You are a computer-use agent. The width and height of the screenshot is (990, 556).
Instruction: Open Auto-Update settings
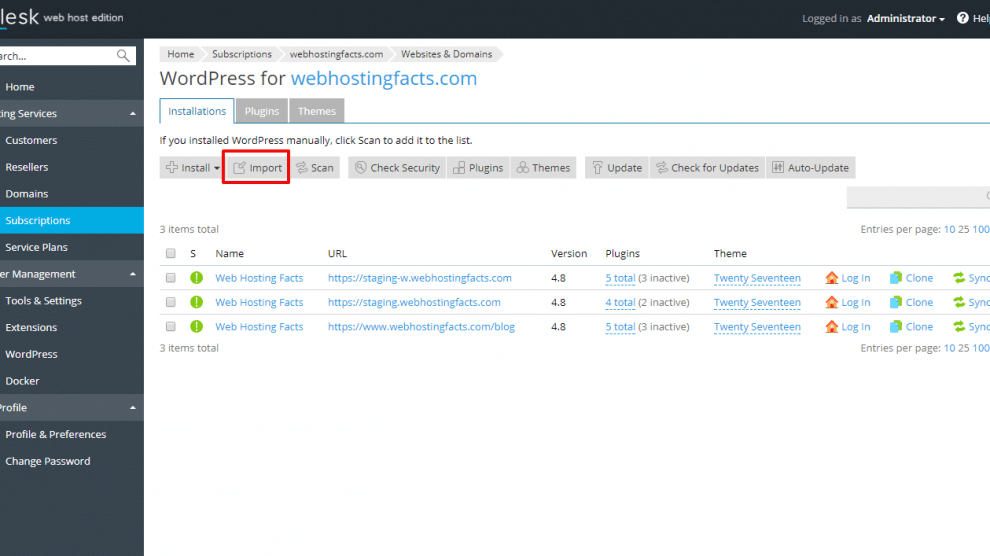(811, 167)
